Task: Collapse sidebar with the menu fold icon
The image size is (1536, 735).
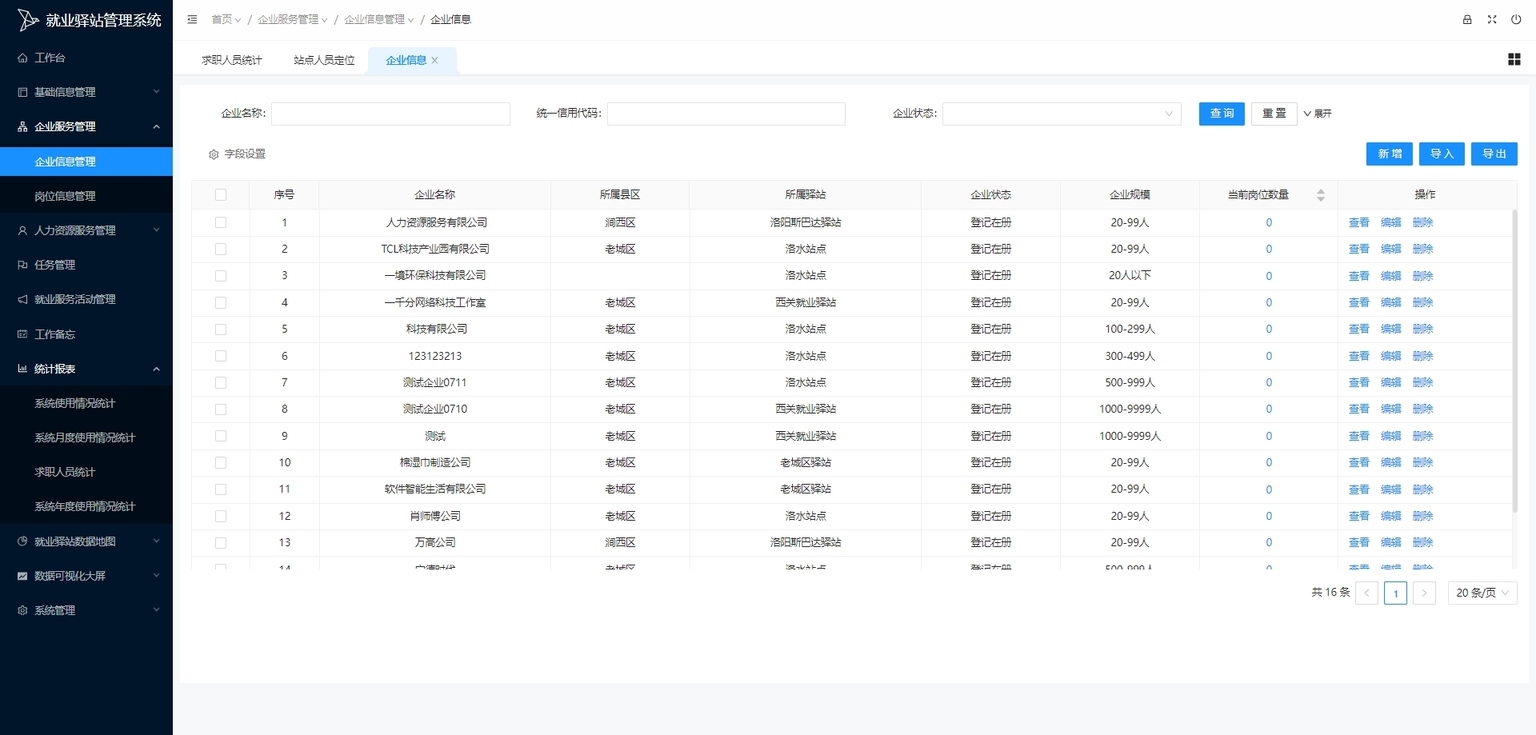Action: pyautogui.click(x=192, y=19)
